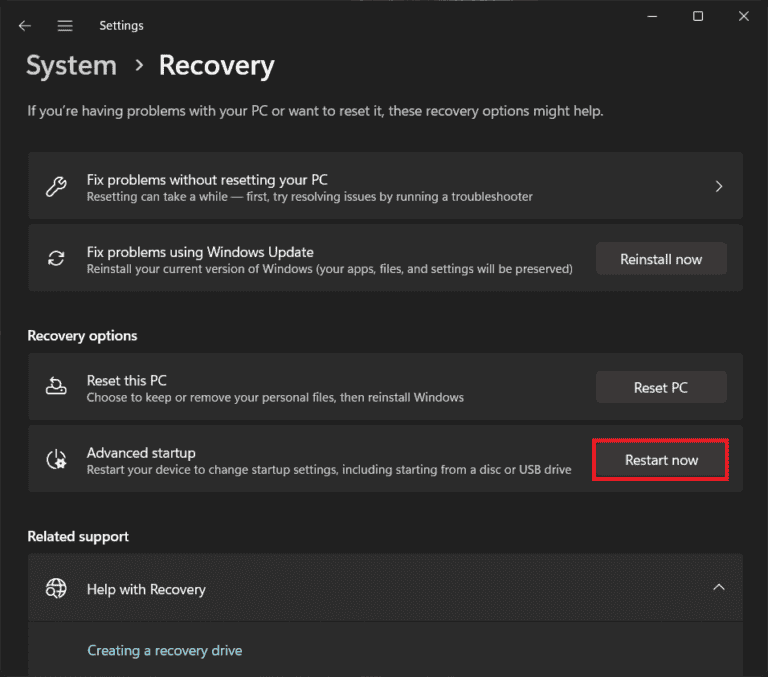The height and width of the screenshot is (677, 768).
Task: Close the Settings window
Action: (743, 16)
